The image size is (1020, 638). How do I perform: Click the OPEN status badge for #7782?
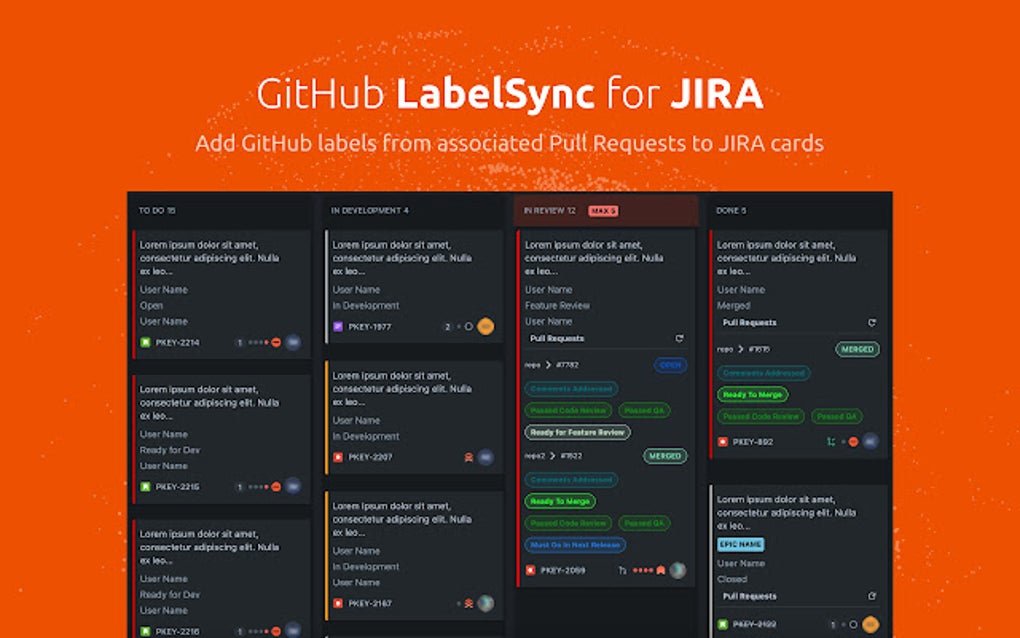(x=670, y=365)
